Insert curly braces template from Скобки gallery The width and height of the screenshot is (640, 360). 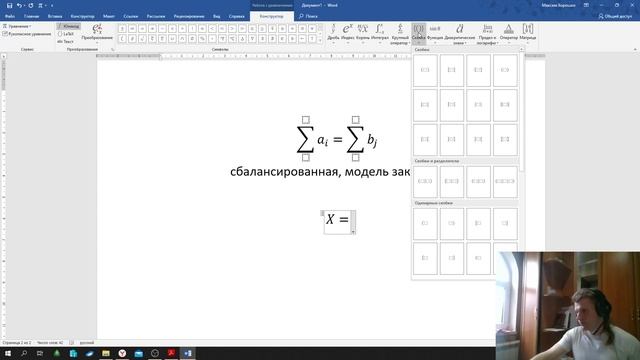pyautogui.click(x=478, y=70)
